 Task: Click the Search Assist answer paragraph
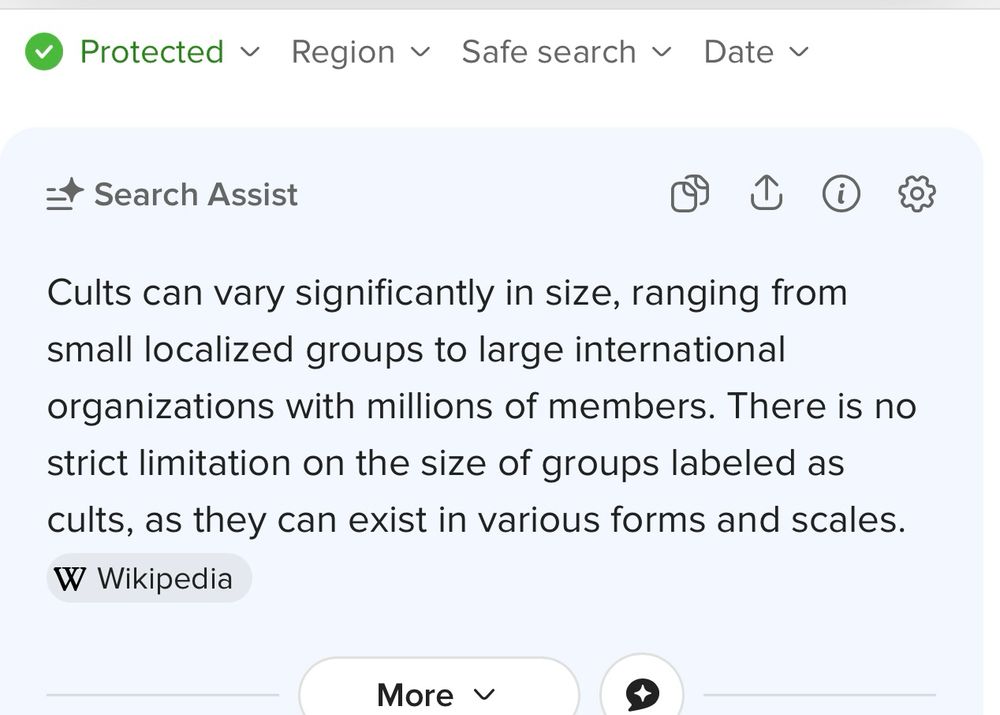(x=480, y=406)
